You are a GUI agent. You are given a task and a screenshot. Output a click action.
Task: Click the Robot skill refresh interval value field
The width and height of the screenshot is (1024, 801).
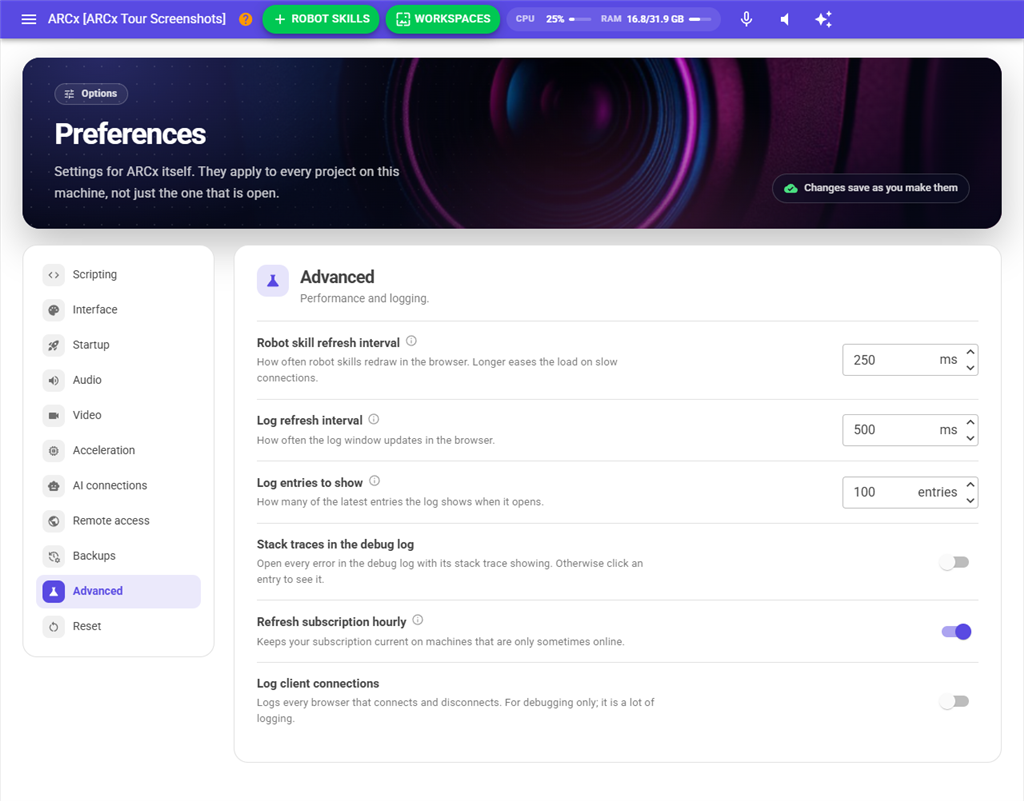click(x=910, y=360)
